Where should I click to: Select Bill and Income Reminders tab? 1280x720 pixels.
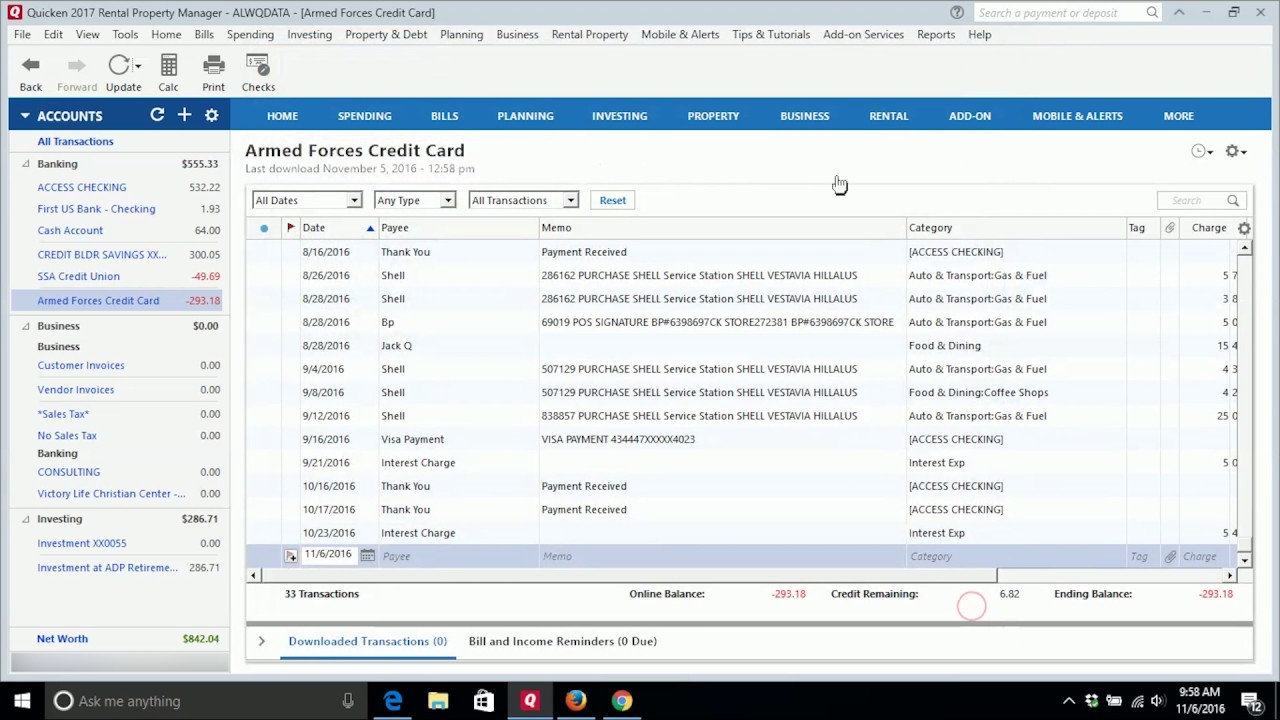(563, 641)
